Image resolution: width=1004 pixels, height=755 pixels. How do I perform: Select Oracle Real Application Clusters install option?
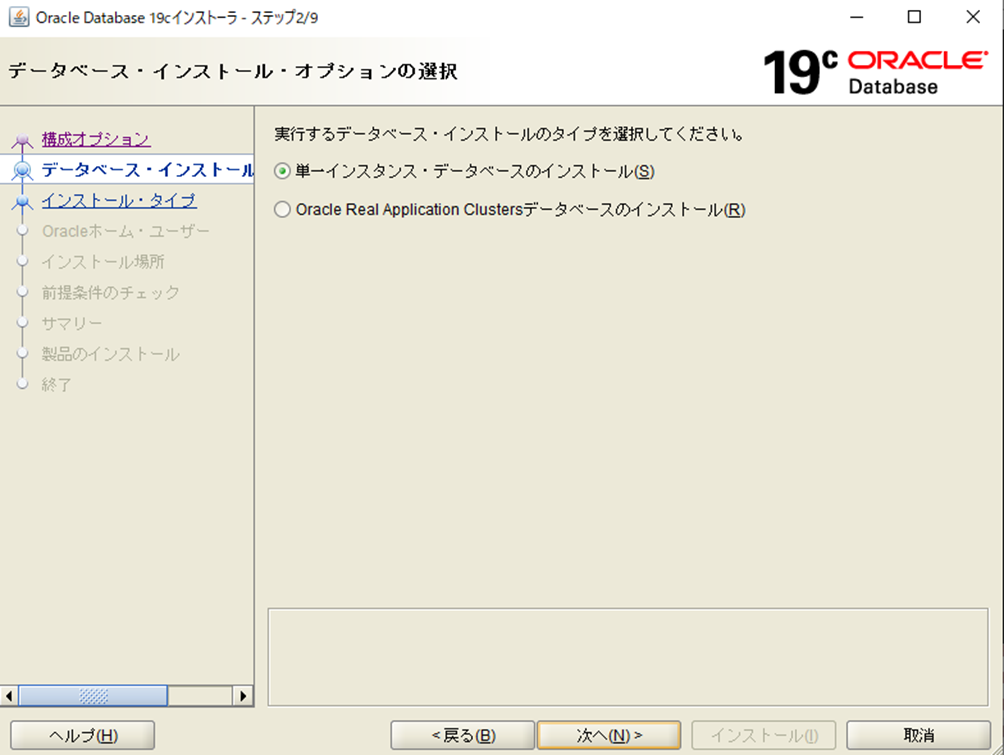pyautogui.click(x=282, y=210)
